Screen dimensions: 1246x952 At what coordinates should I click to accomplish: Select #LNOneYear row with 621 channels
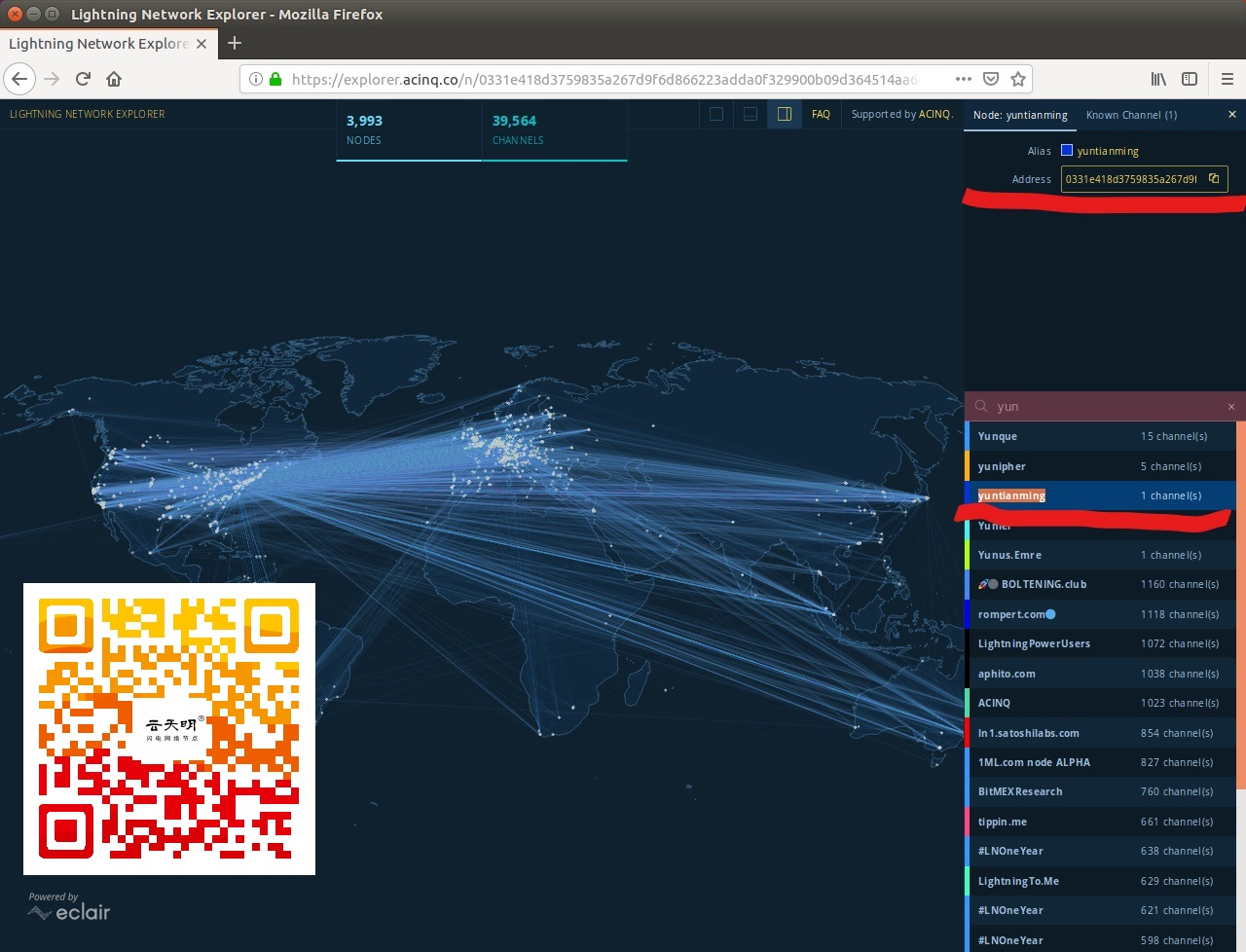pos(1100,910)
